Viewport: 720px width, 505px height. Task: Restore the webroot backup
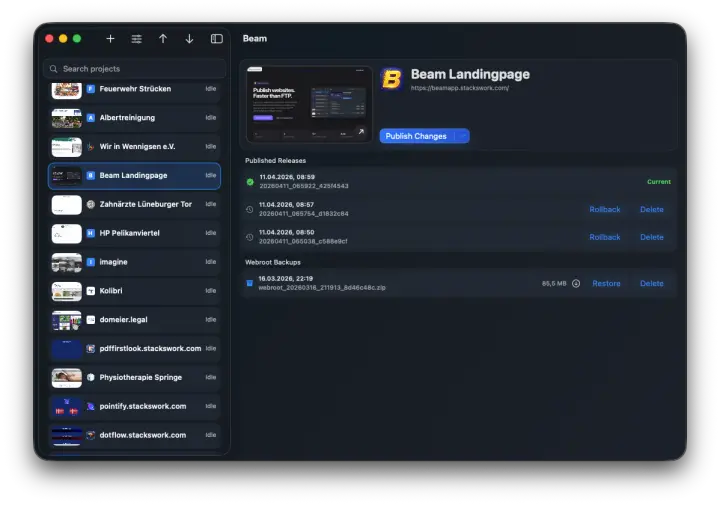click(x=606, y=284)
